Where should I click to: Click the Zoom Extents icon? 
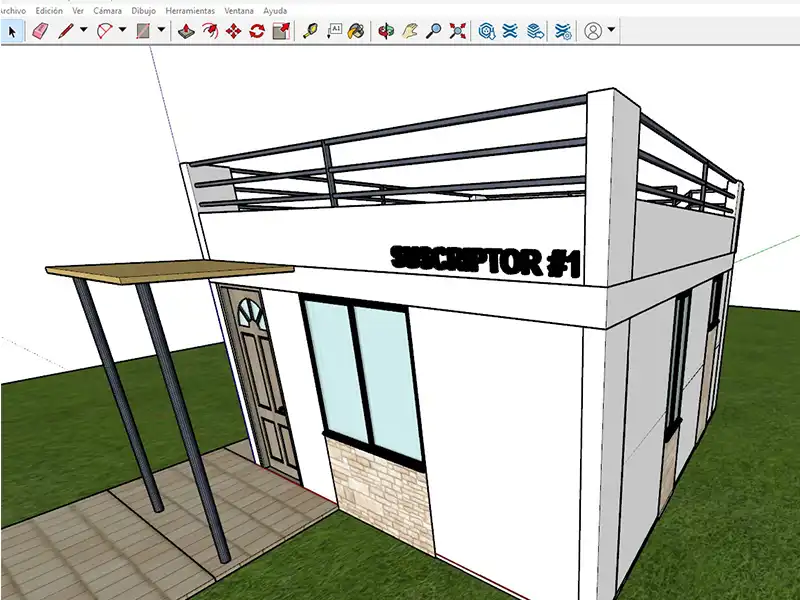coord(458,31)
